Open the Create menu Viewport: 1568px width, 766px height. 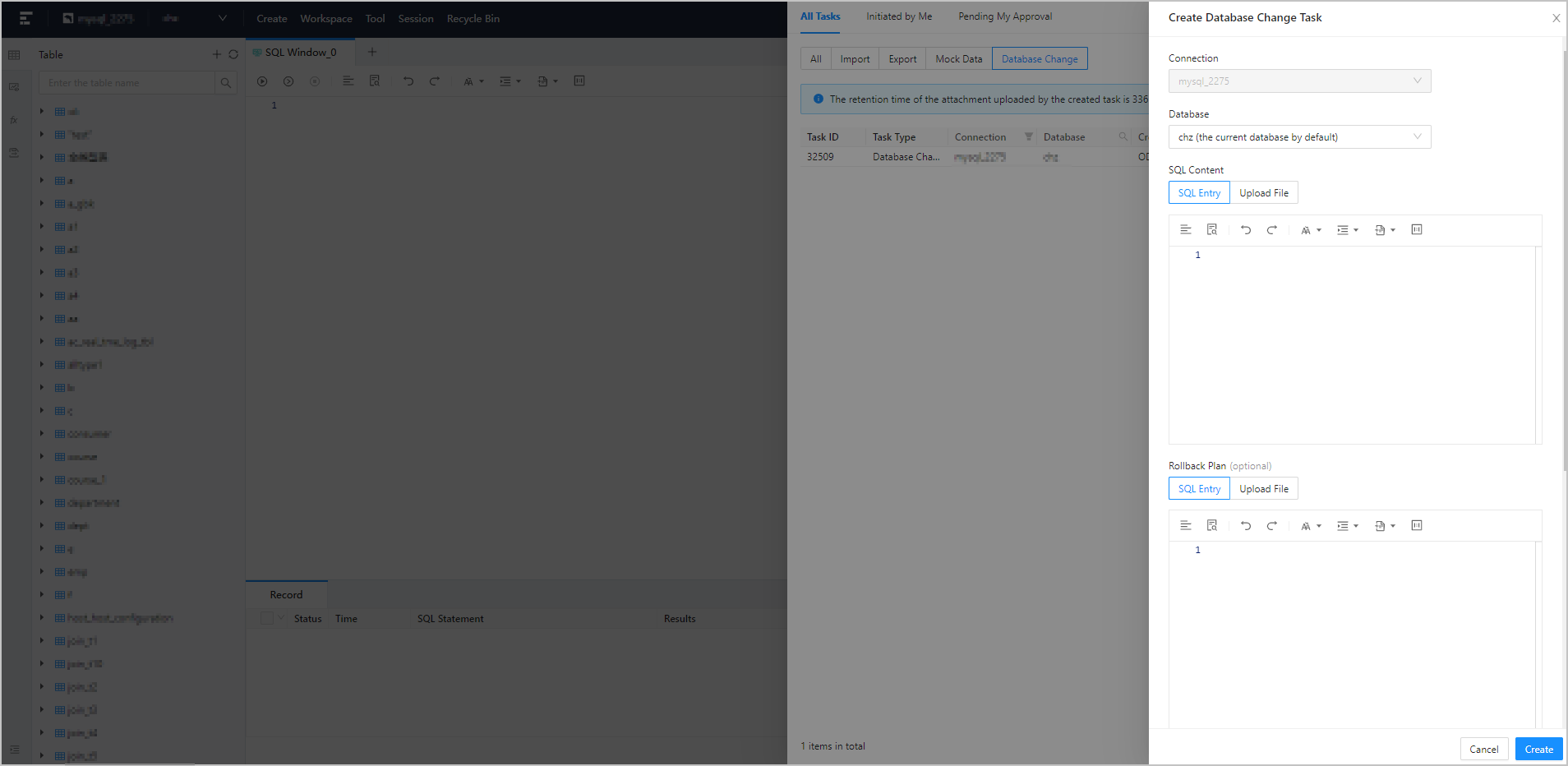click(x=272, y=19)
